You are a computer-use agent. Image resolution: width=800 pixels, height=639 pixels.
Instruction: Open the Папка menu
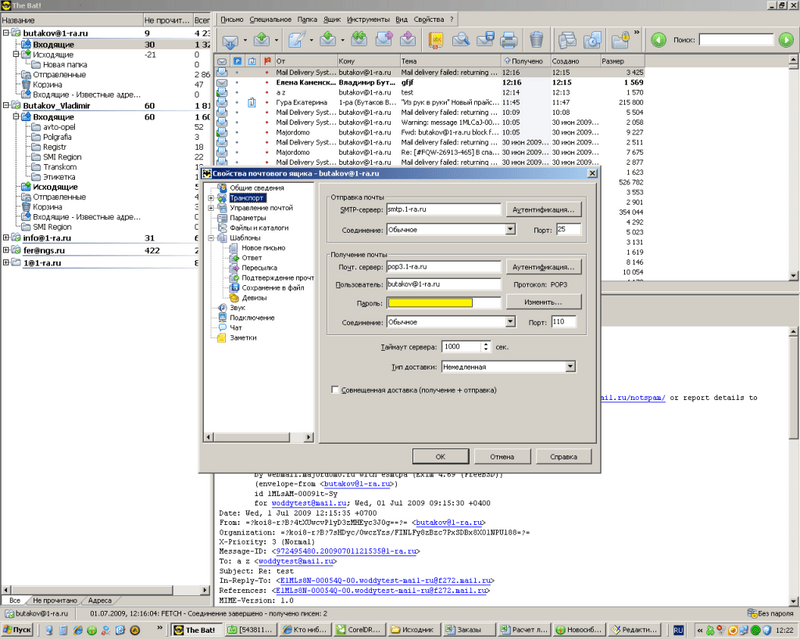coord(307,19)
